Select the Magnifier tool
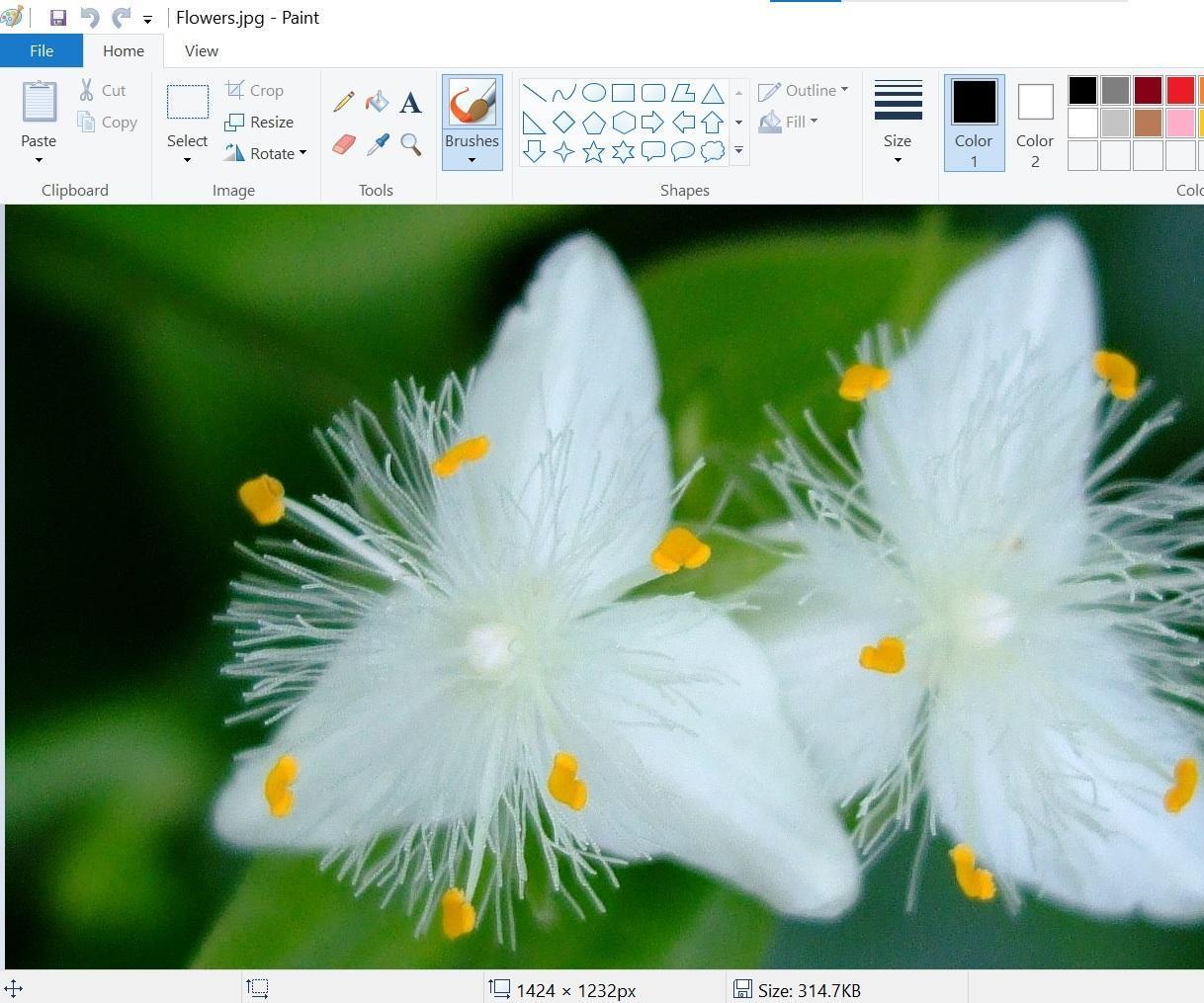 click(410, 144)
